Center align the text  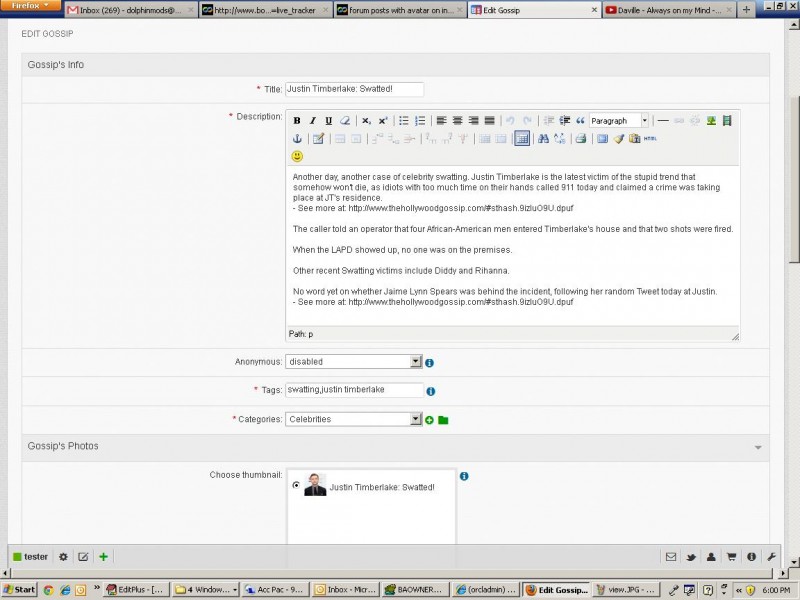pyautogui.click(x=458, y=121)
